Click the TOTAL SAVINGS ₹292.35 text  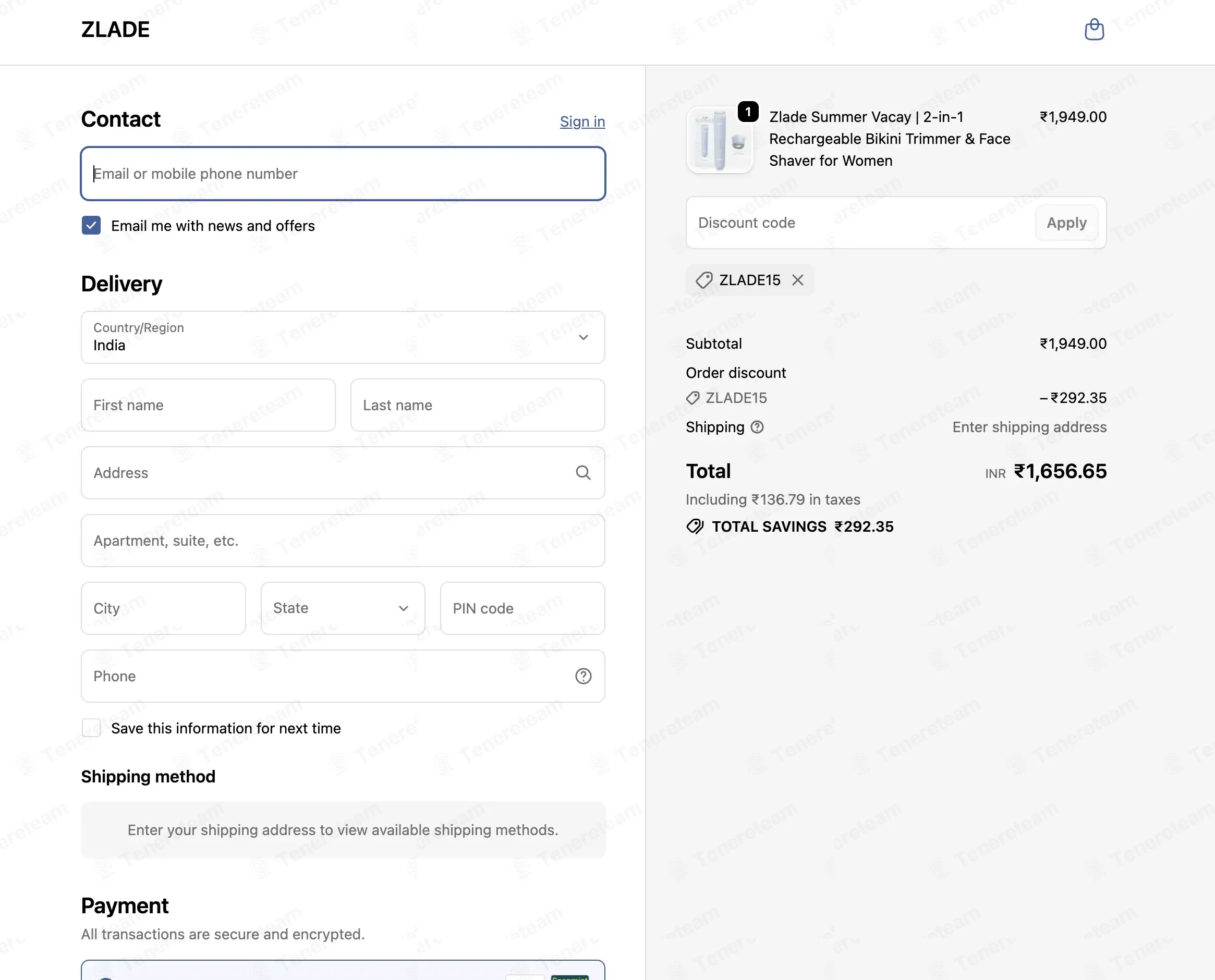(x=803, y=526)
